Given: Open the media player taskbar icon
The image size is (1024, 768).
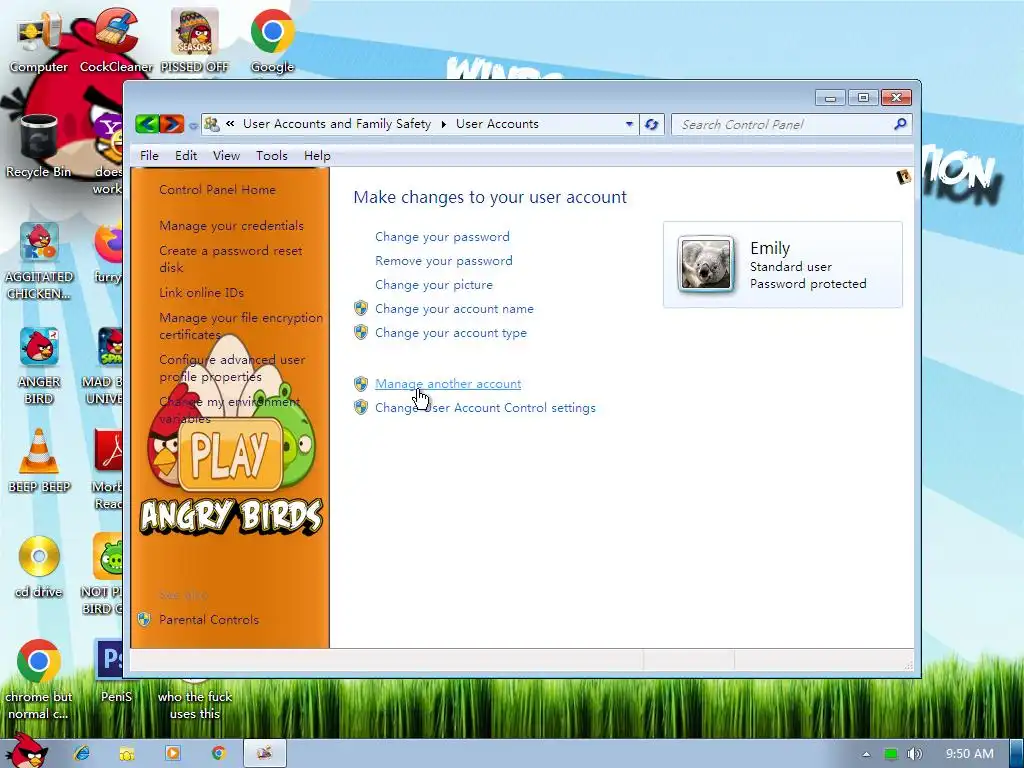Looking at the screenshot, I should [x=172, y=753].
